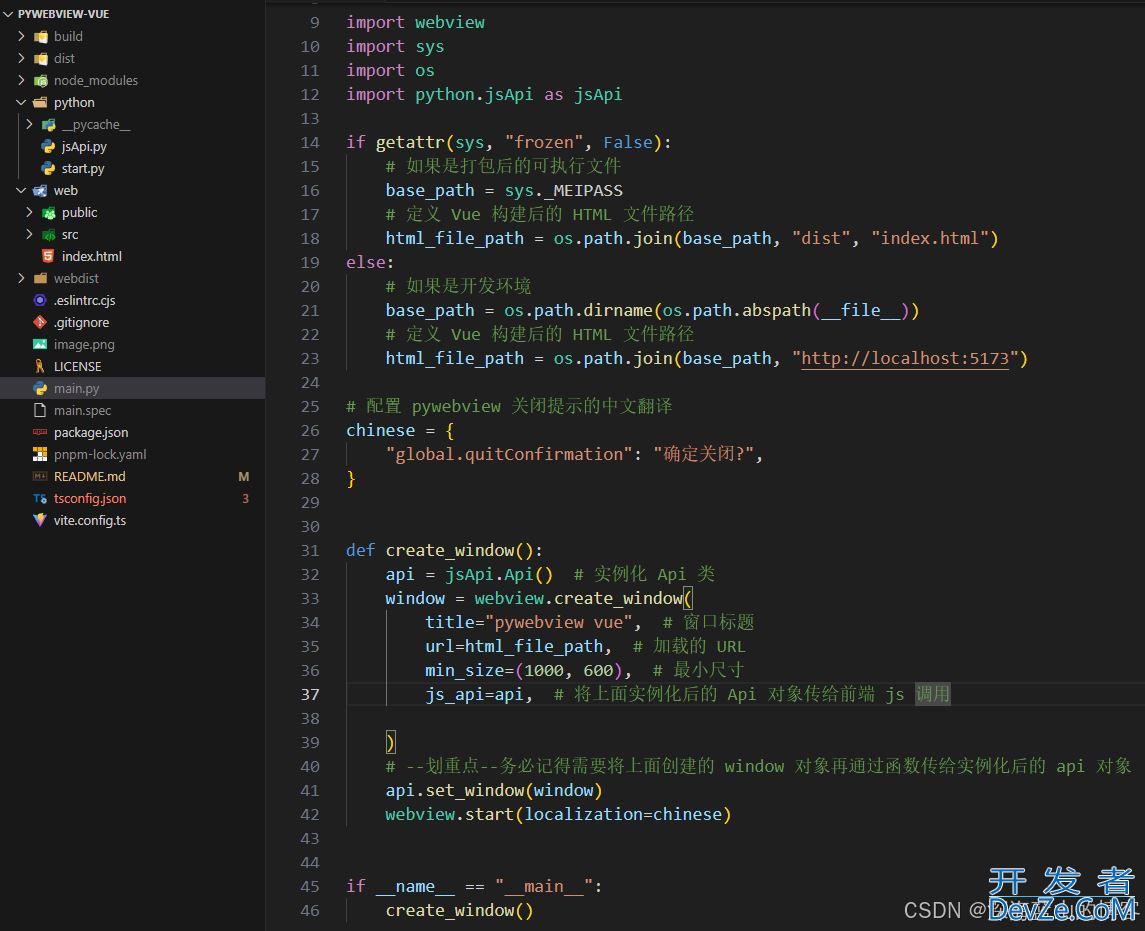Expand the __pycache__ folder chevron

coord(29,124)
